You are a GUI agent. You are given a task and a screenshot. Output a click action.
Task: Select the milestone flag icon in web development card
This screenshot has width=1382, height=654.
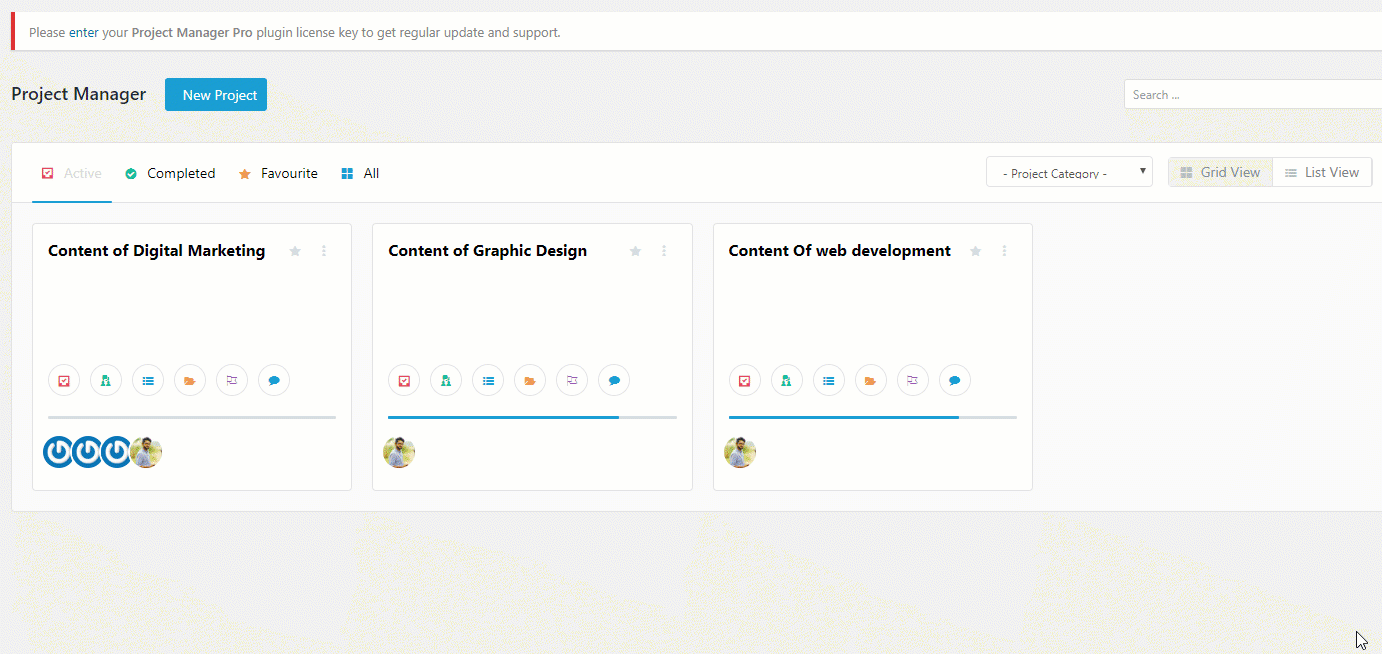[913, 380]
